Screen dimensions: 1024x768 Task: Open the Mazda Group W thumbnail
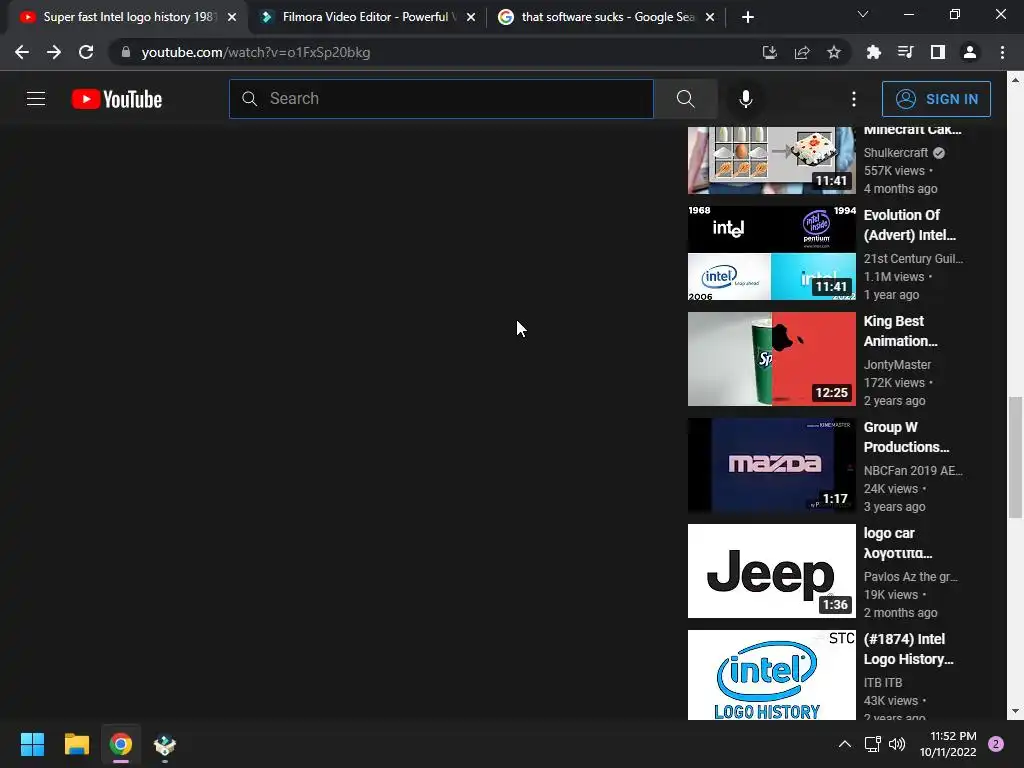pyautogui.click(x=771, y=465)
